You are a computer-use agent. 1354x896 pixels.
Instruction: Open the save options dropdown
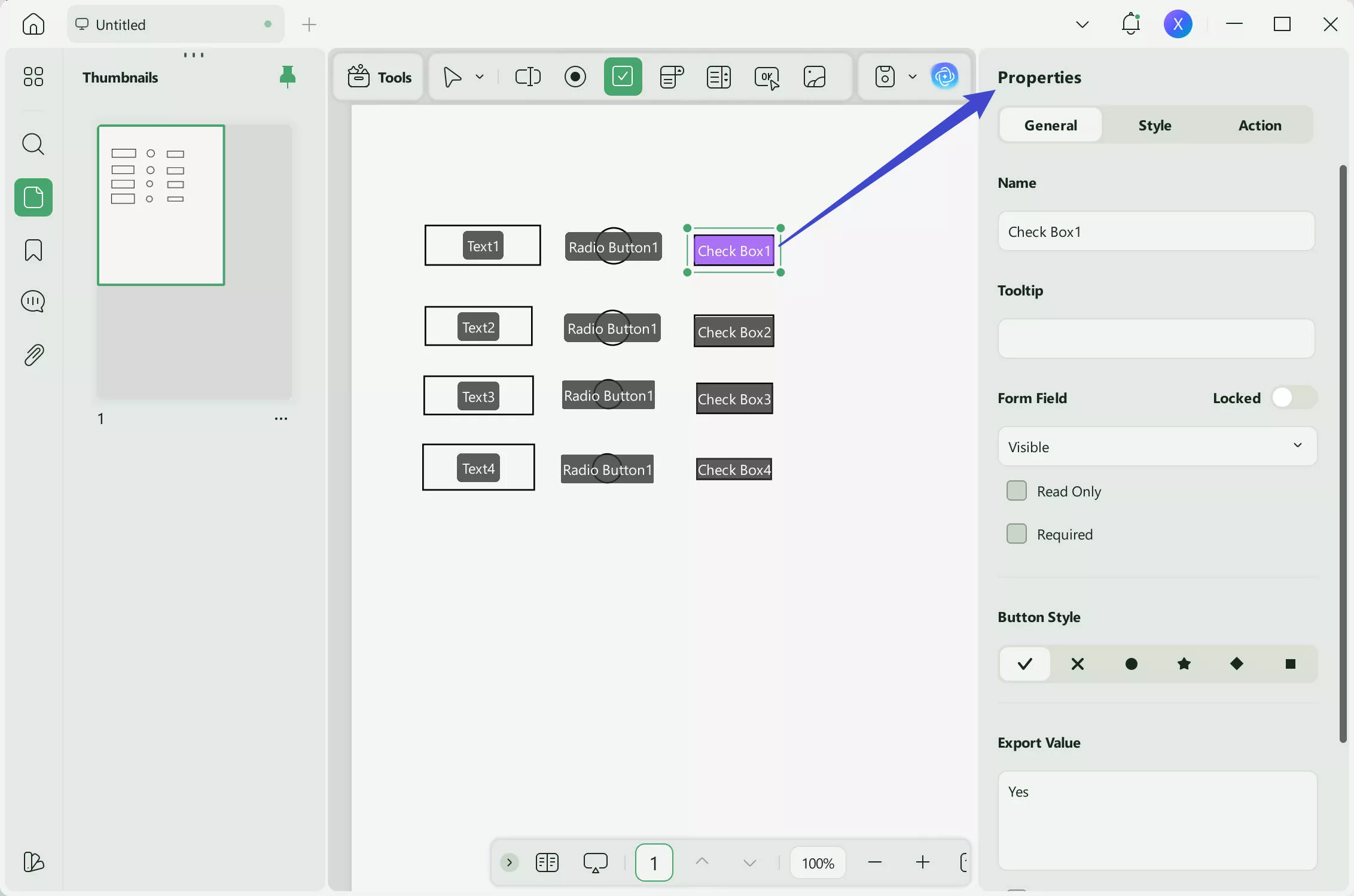pos(912,77)
